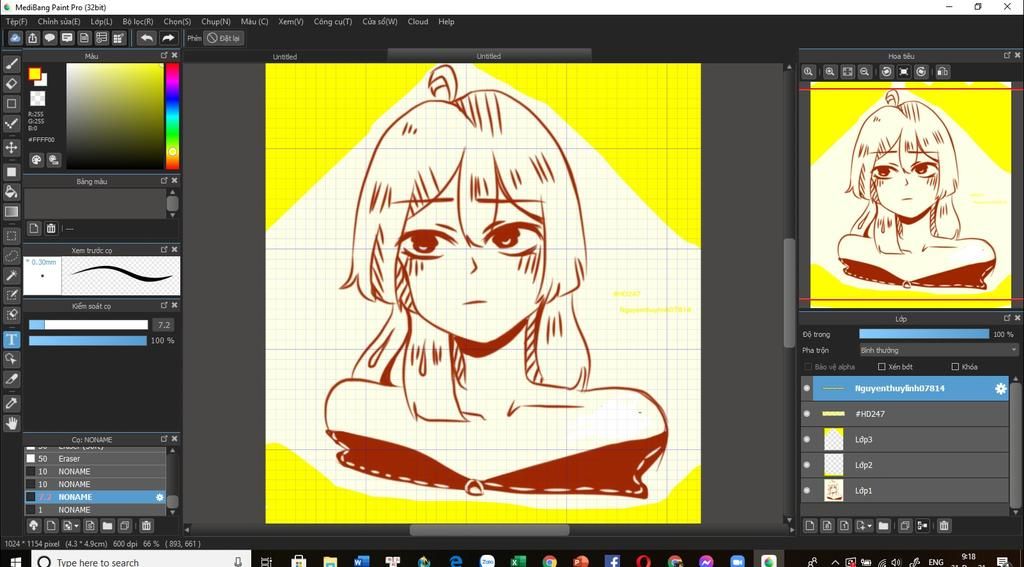The width and height of the screenshot is (1024, 567).
Task: Open the Cloud menu
Action: (418, 22)
